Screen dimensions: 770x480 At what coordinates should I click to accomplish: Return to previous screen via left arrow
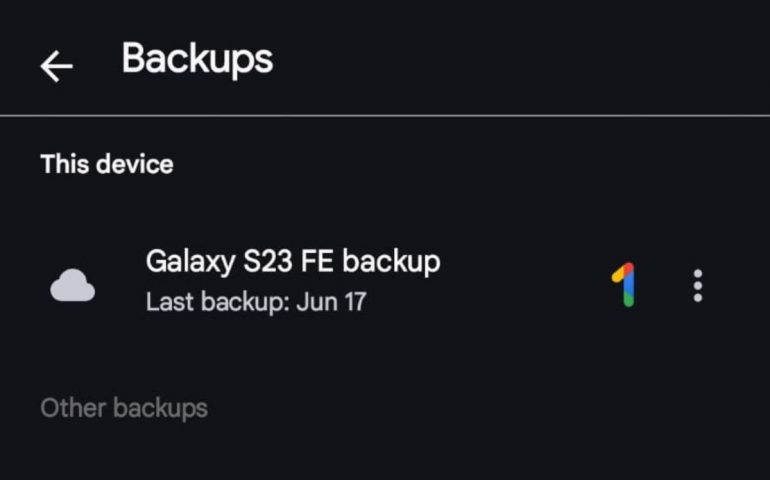(57, 66)
